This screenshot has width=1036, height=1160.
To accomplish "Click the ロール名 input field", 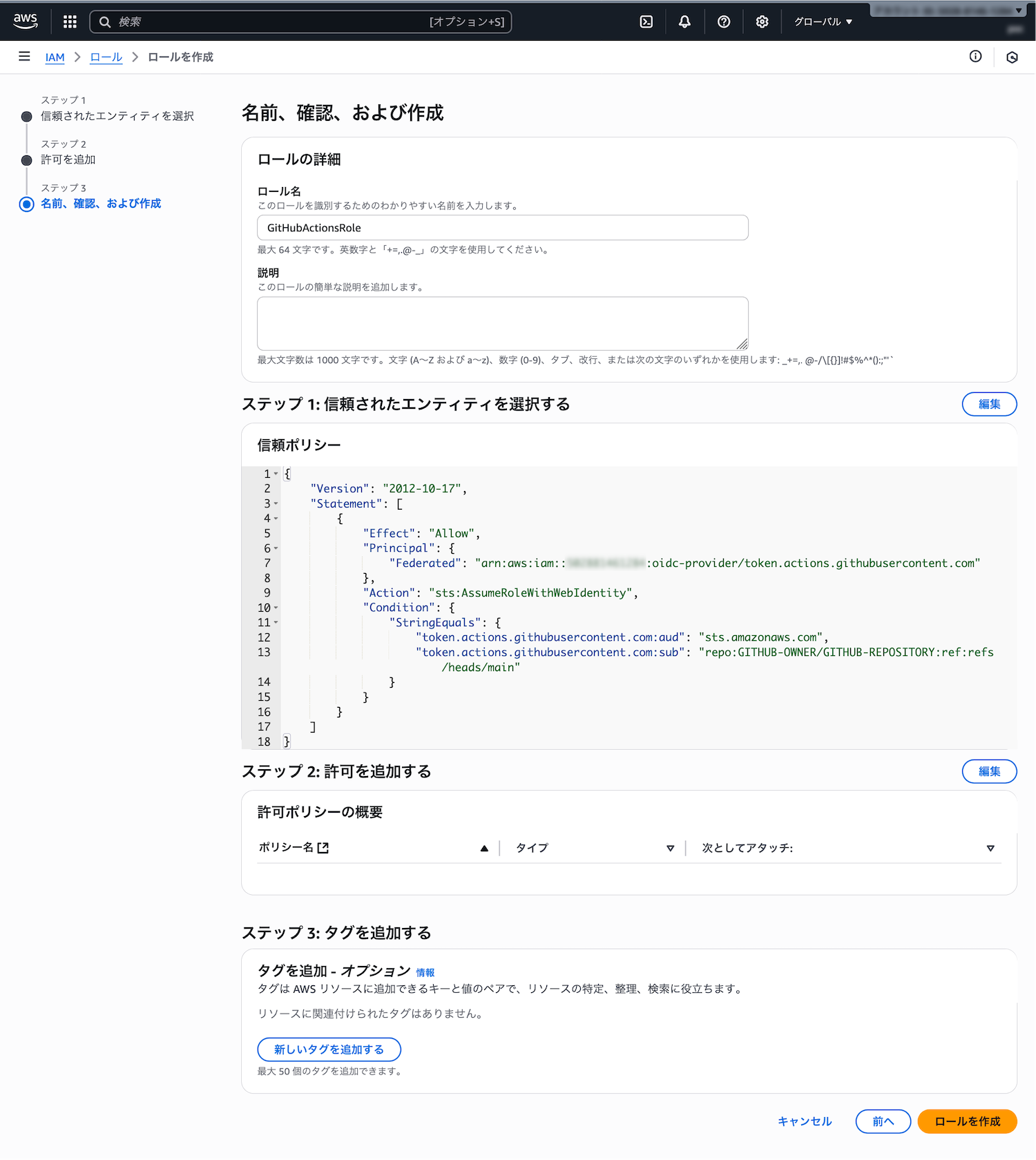I will [x=502, y=228].
